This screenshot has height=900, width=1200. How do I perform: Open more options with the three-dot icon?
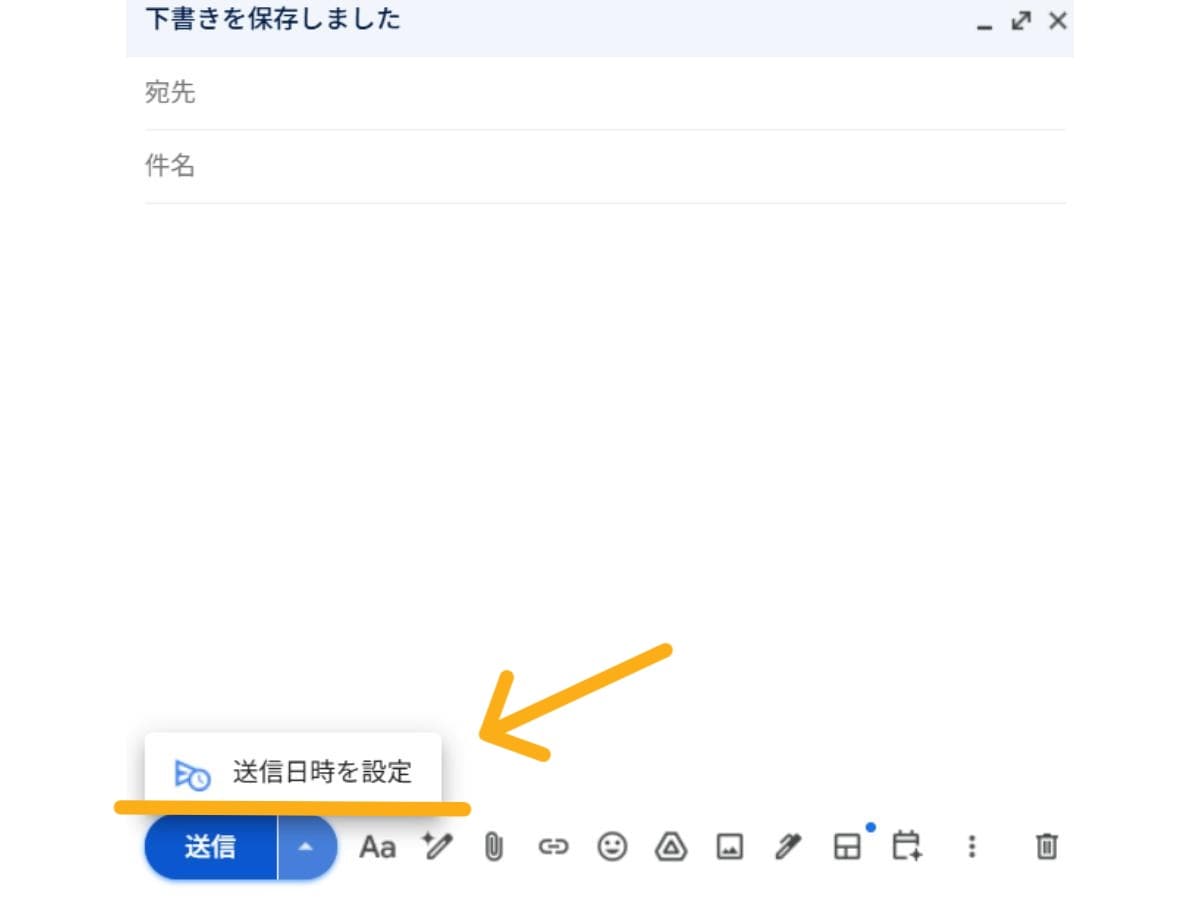coord(970,846)
